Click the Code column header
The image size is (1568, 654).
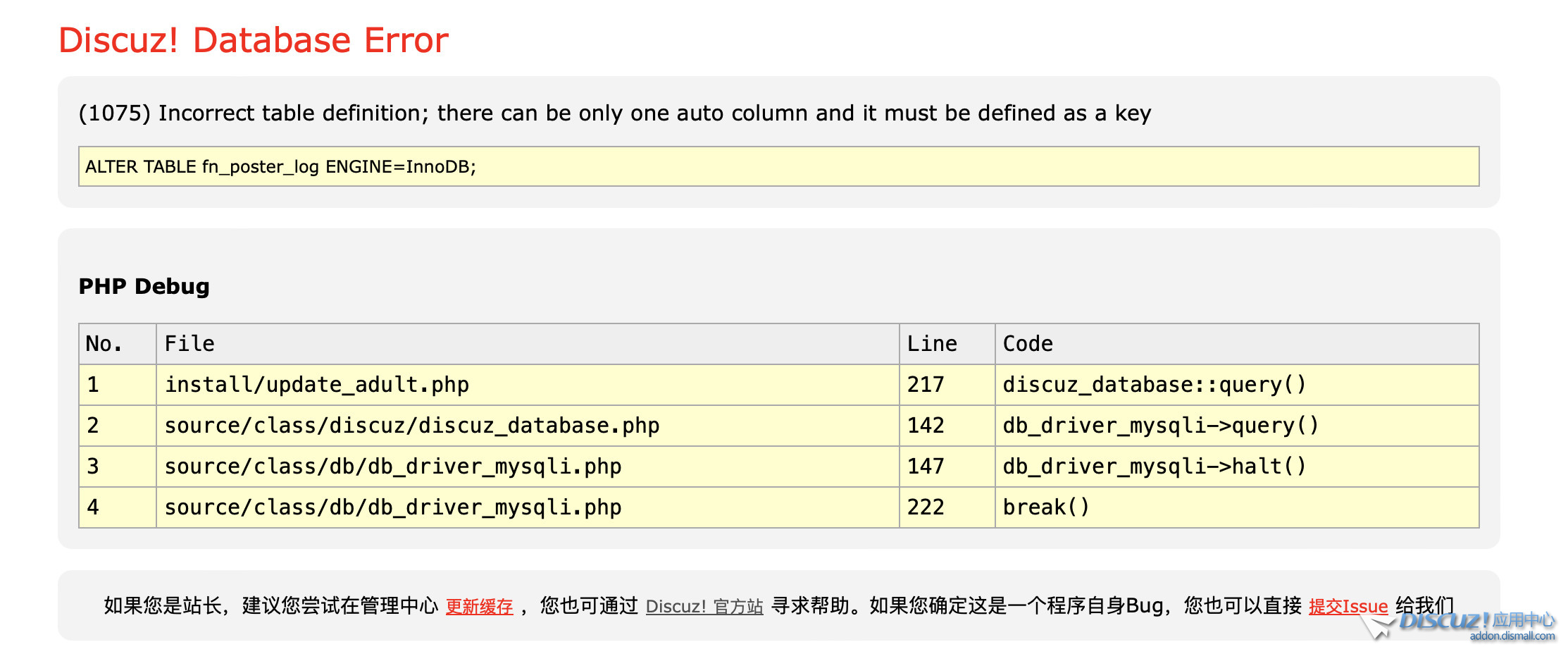(1237, 344)
